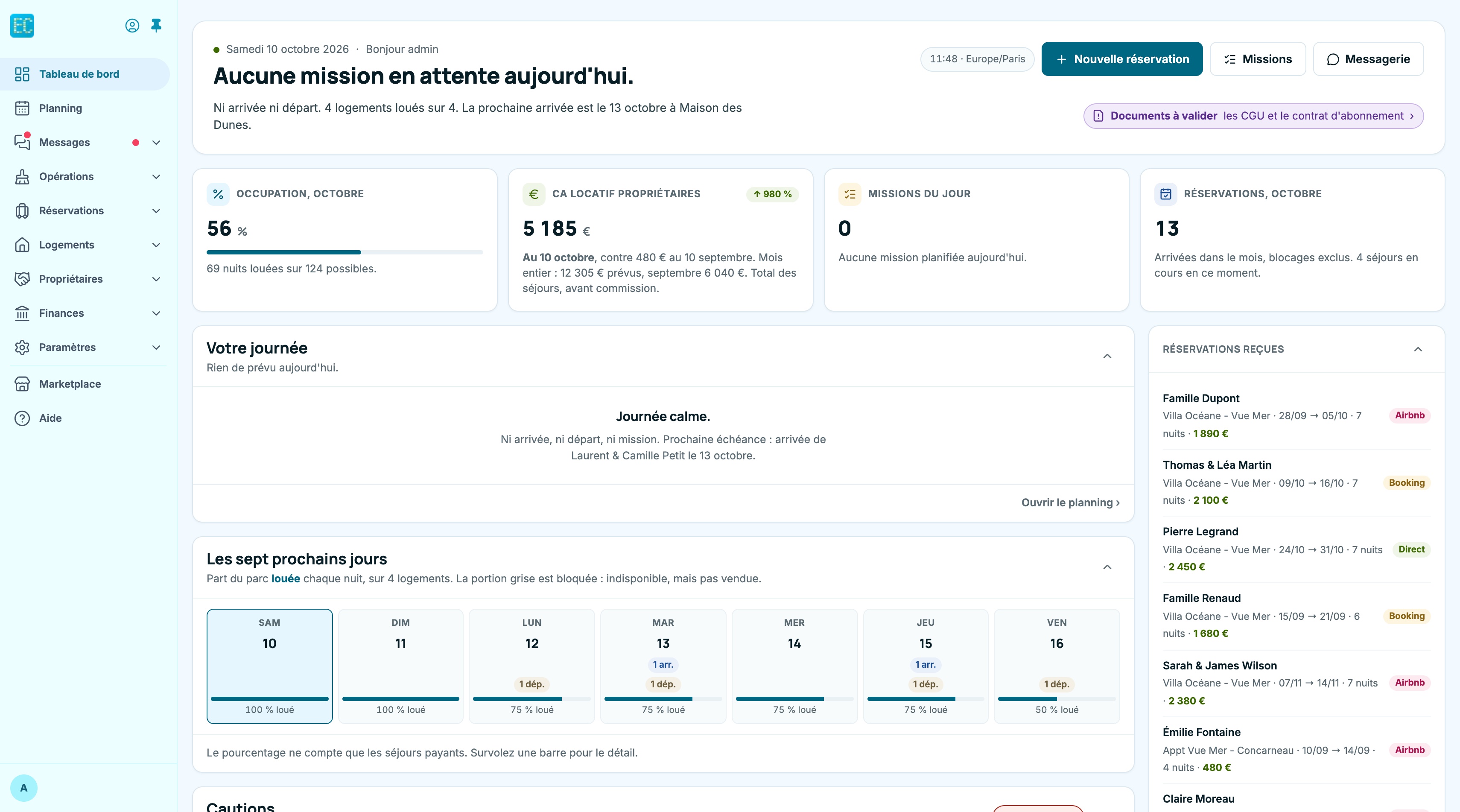
Task: Expand the Réservations submenu chevron
Action: pos(156,211)
